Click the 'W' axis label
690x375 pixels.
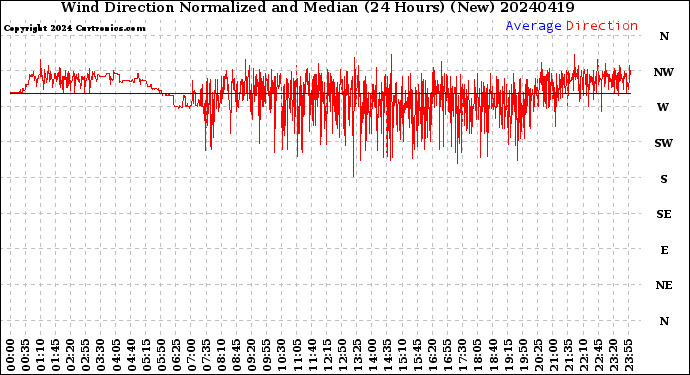pos(663,107)
